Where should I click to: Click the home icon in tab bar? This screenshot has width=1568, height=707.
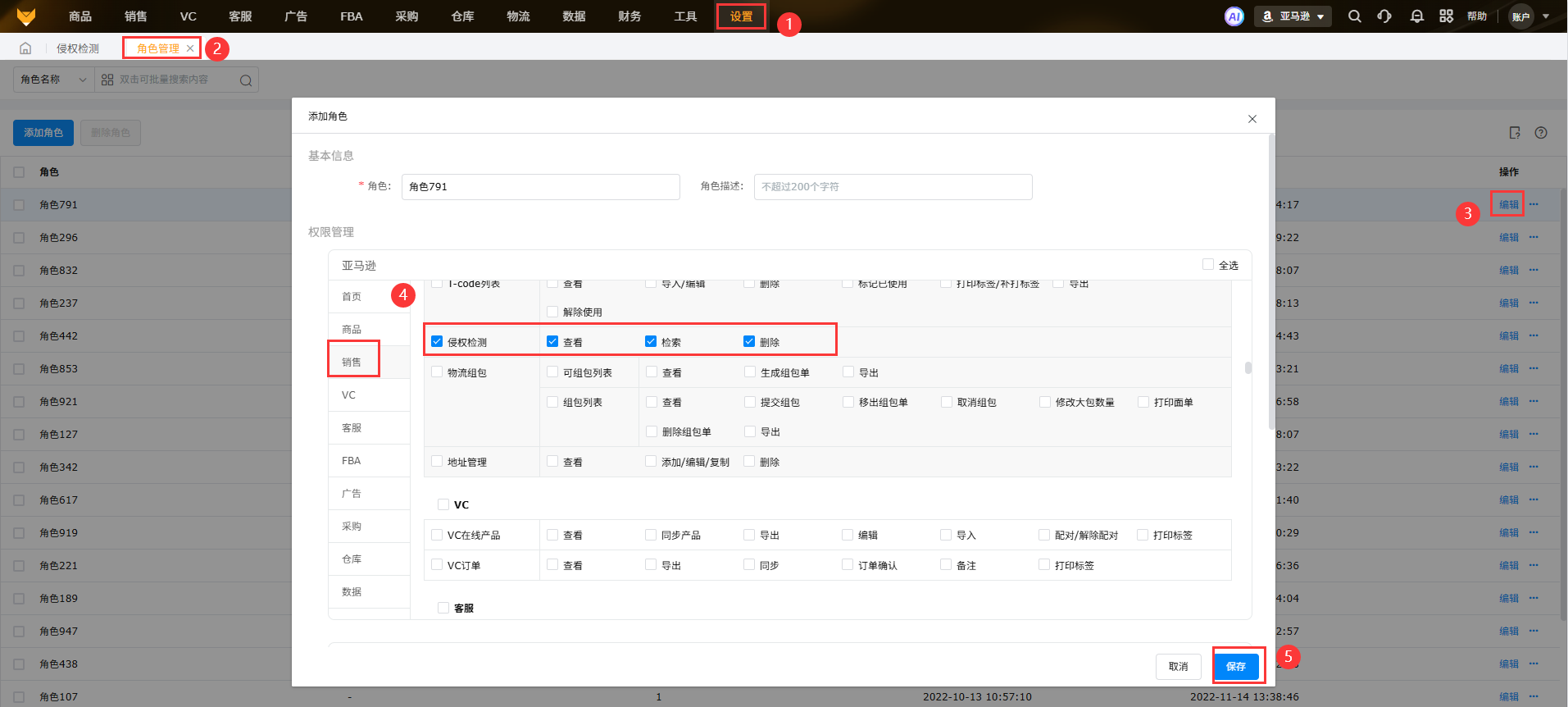click(25, 48)
